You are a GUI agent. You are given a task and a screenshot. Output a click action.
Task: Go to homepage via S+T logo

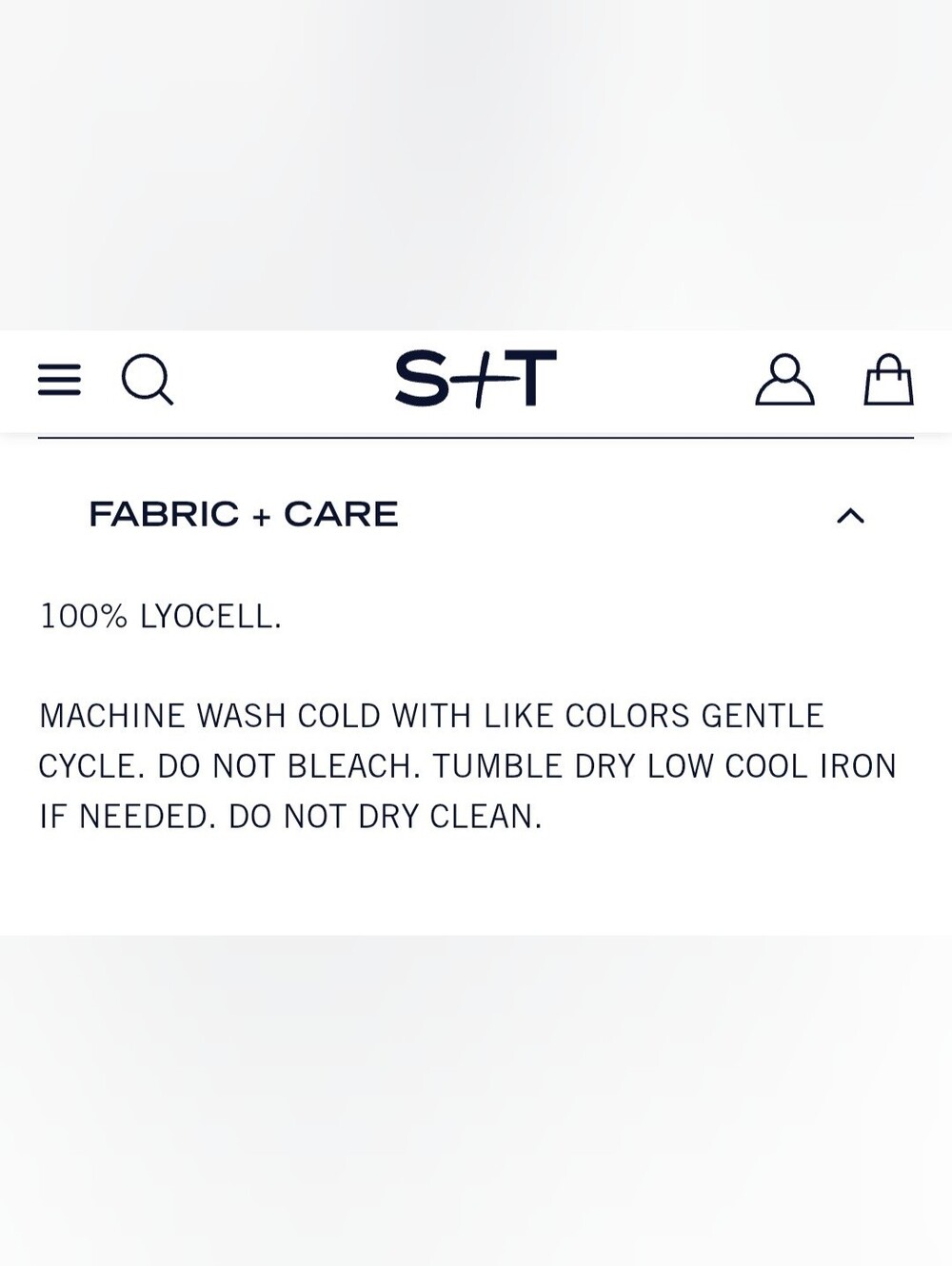pyautogui.click(x=475, y=379)
